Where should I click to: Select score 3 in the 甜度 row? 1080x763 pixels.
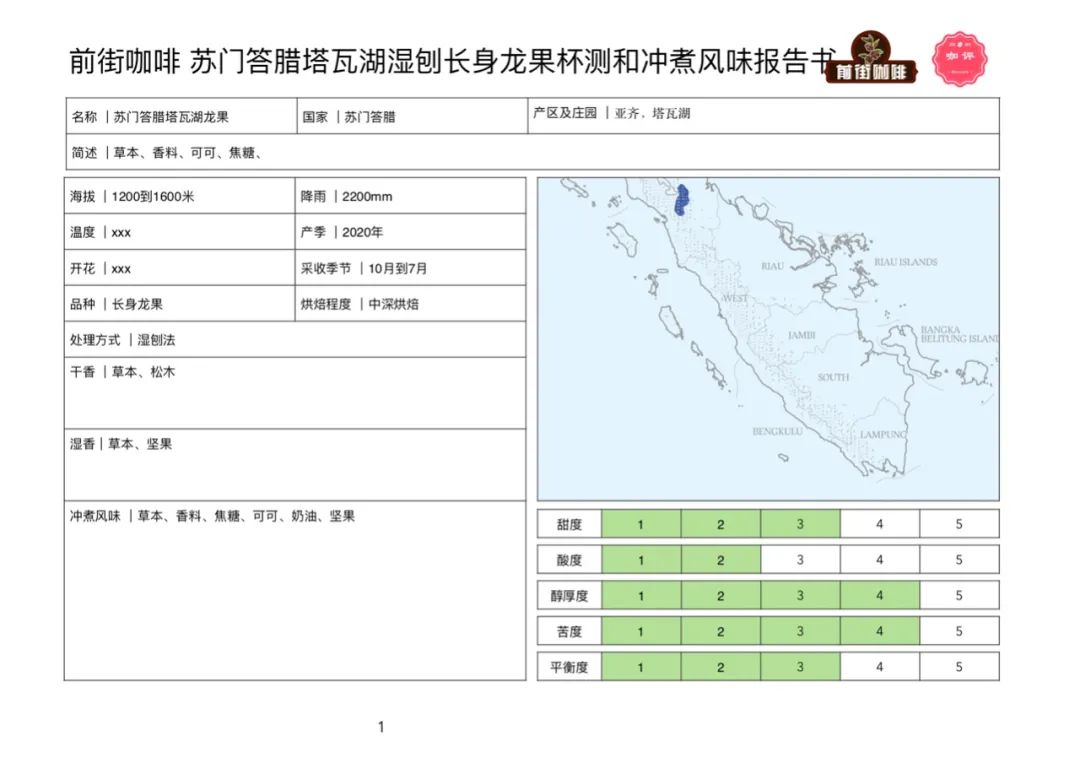pyautogui.click(x=800, y=524)
